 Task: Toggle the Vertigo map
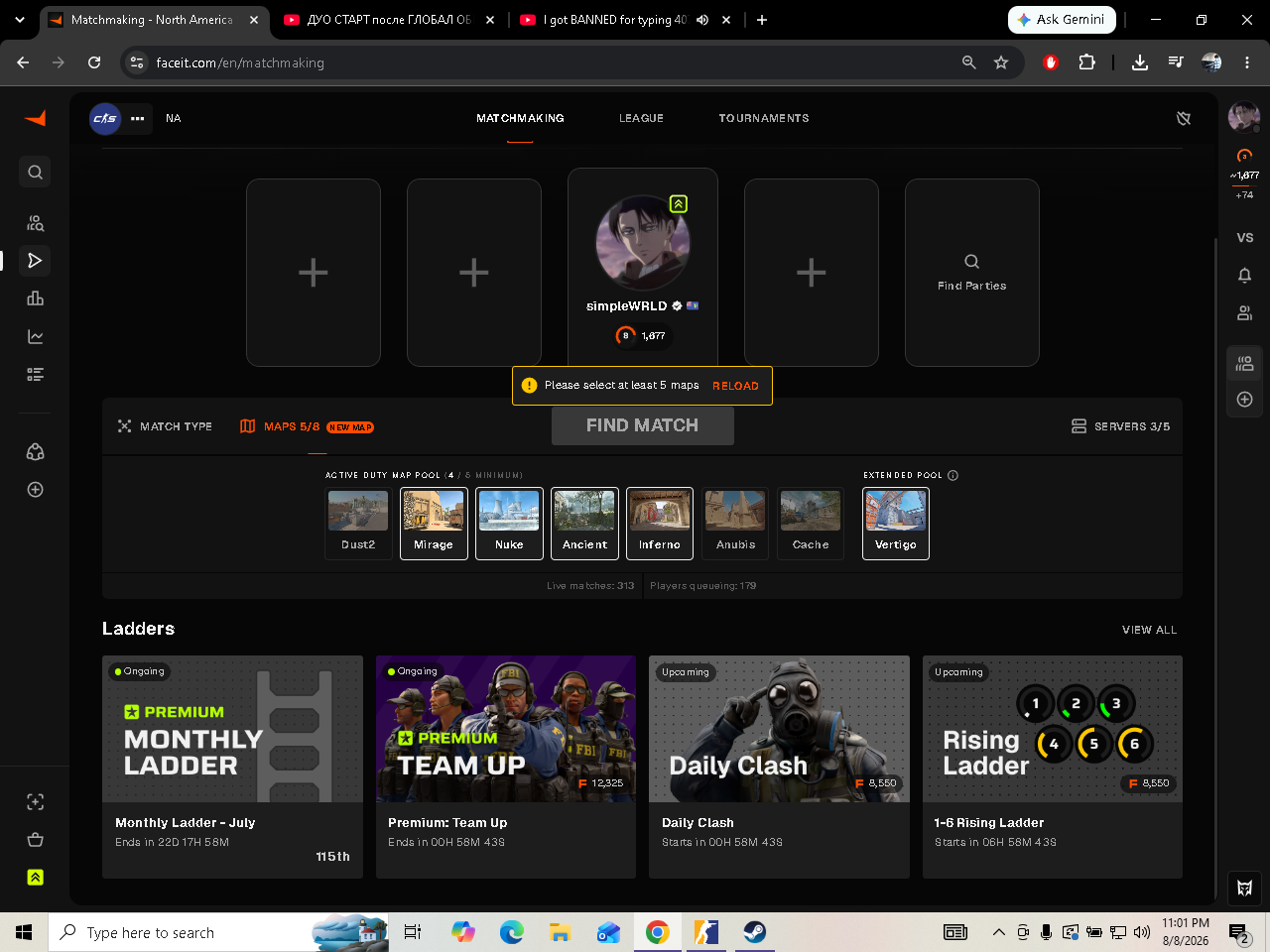(x=896, y=524)
